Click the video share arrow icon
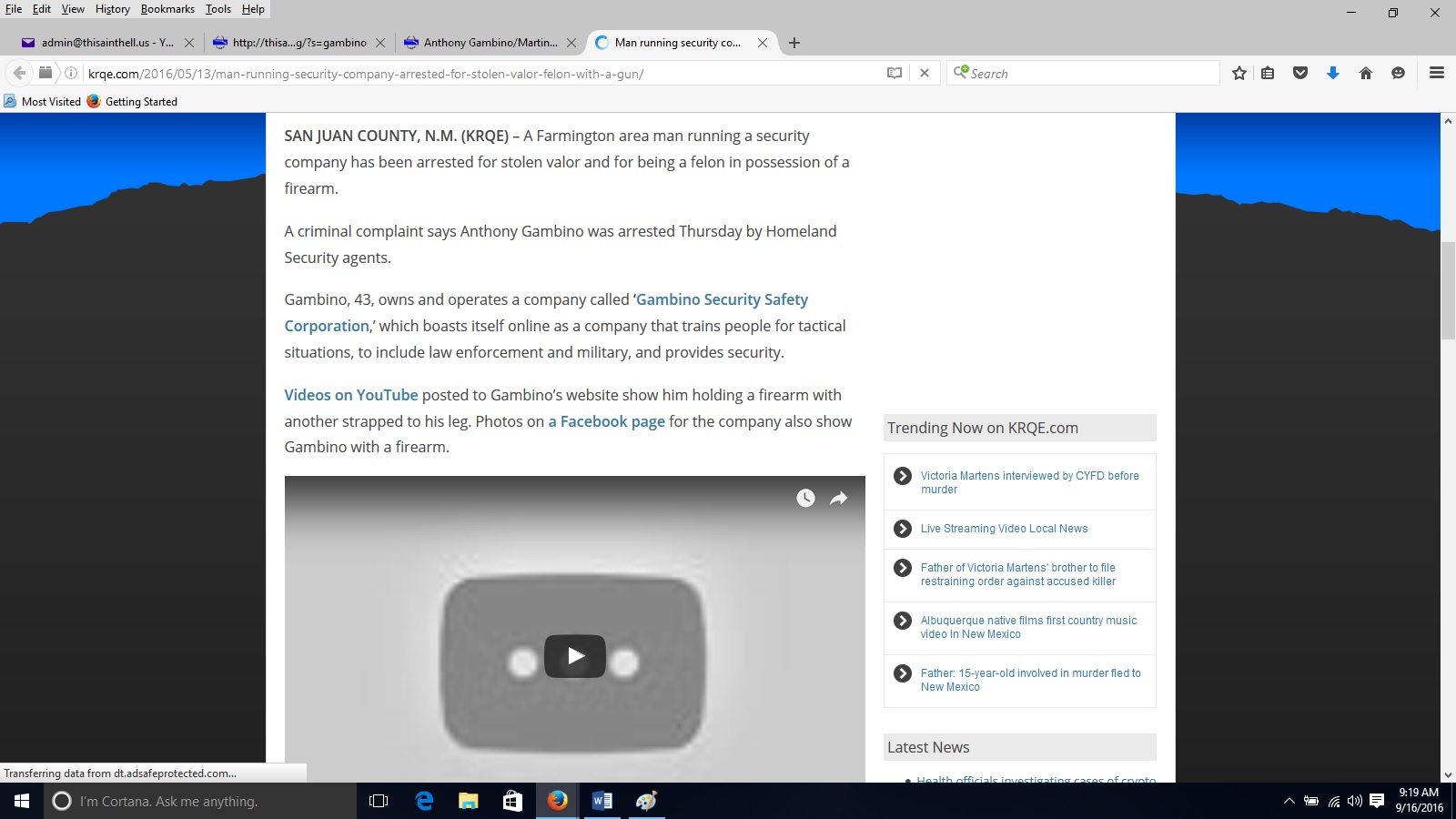Viewport: 1456px width, 819px height. (838, 498)
